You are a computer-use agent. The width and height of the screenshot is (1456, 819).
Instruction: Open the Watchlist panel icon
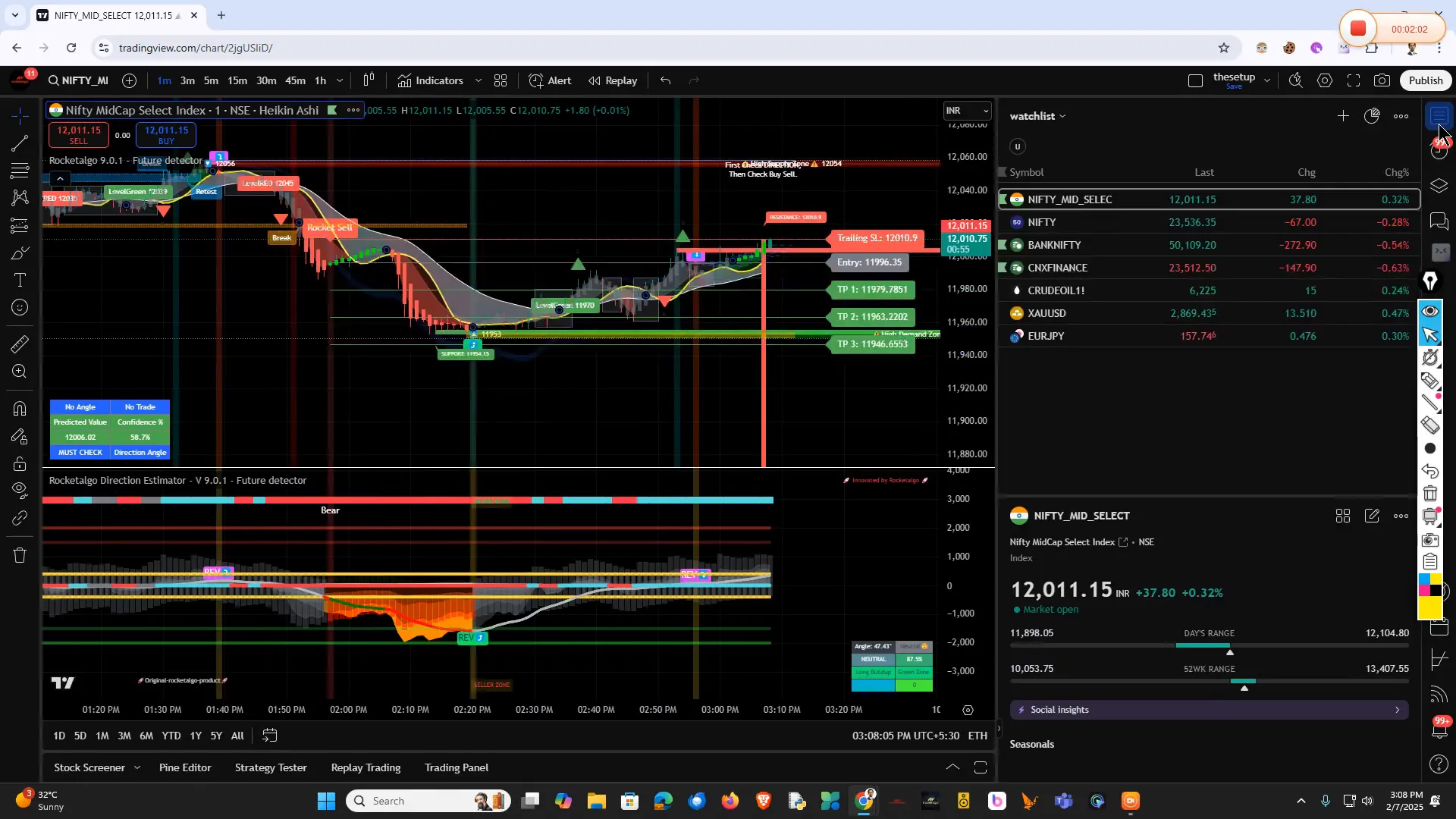1439,115
